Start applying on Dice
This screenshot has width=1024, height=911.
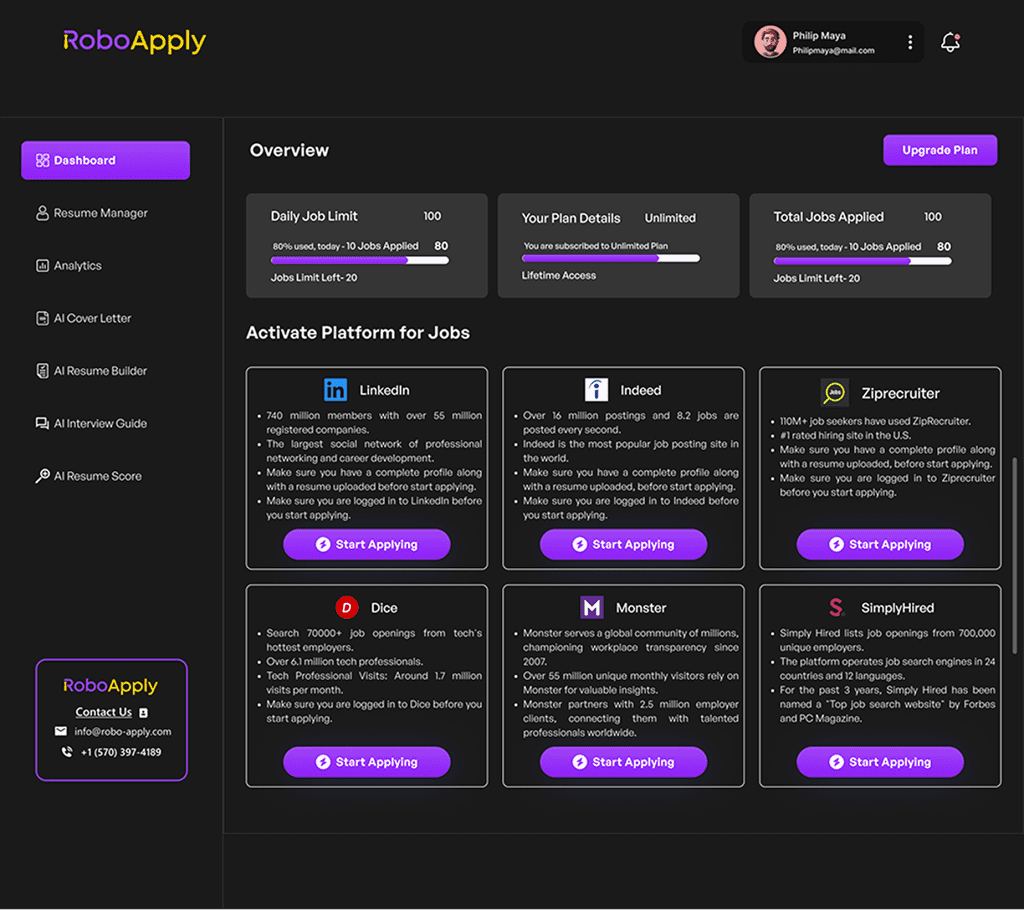tap(367, 762)
